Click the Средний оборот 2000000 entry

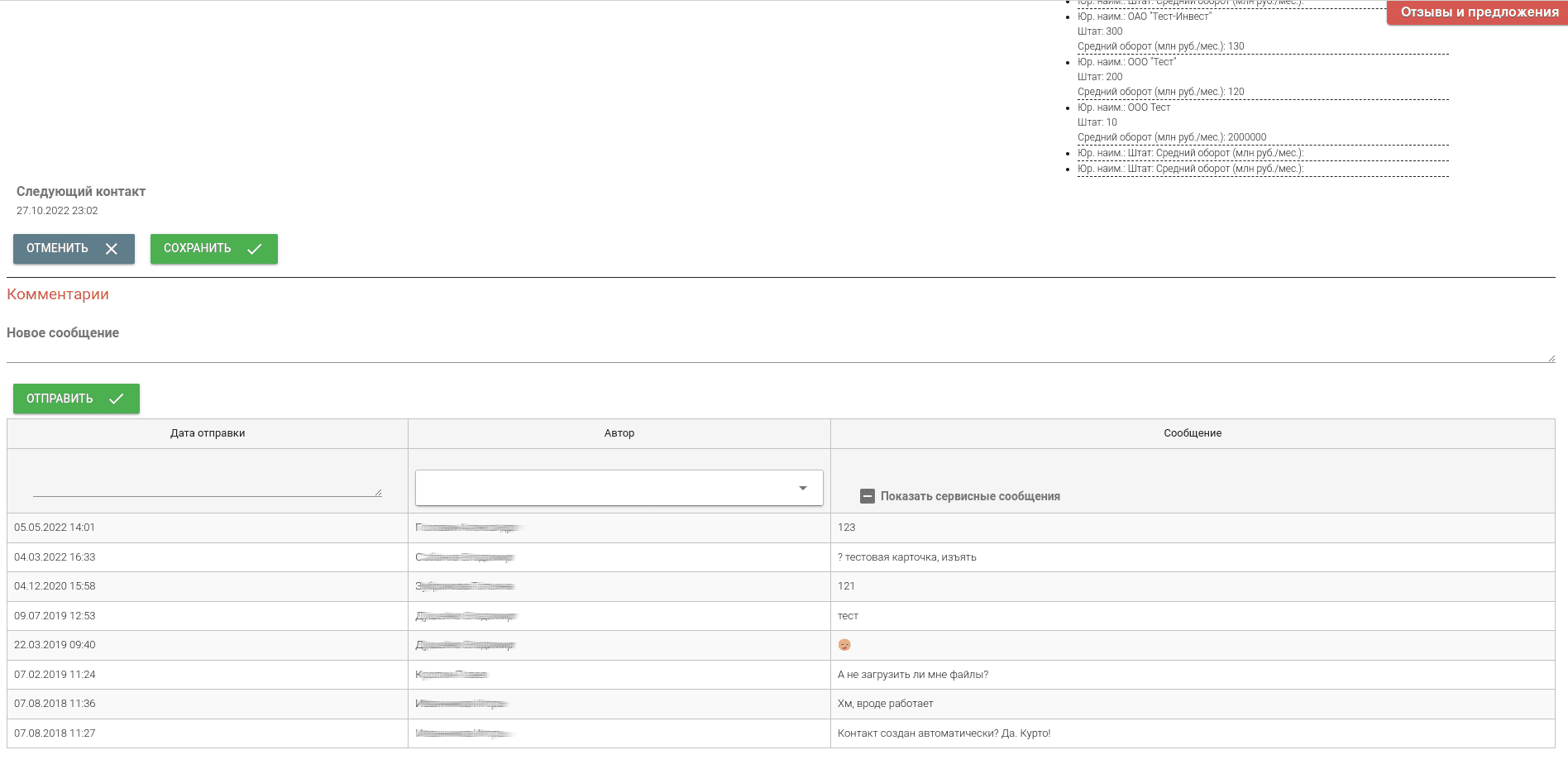[1171, 137]
